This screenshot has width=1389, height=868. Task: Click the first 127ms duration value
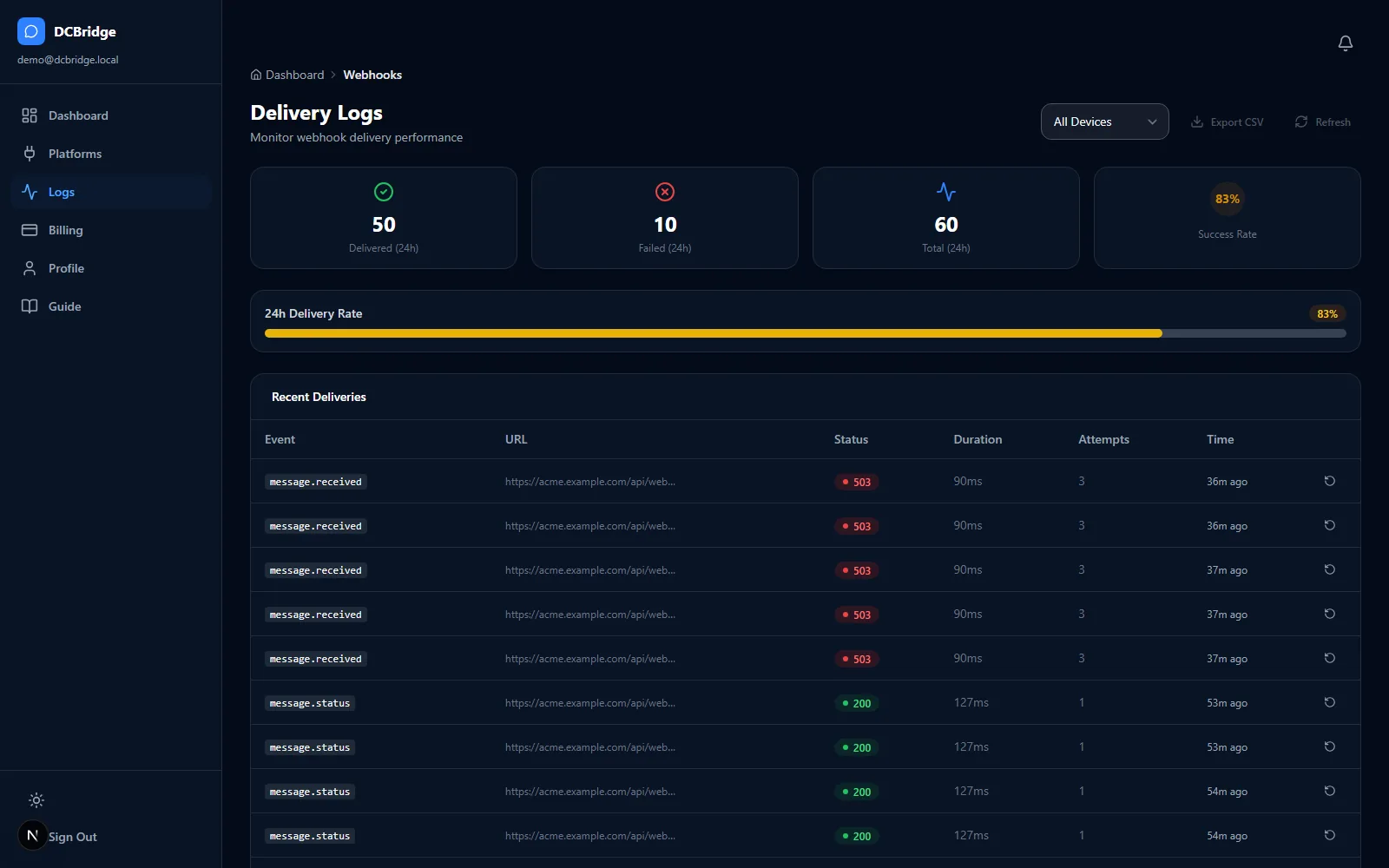[971, 702]
